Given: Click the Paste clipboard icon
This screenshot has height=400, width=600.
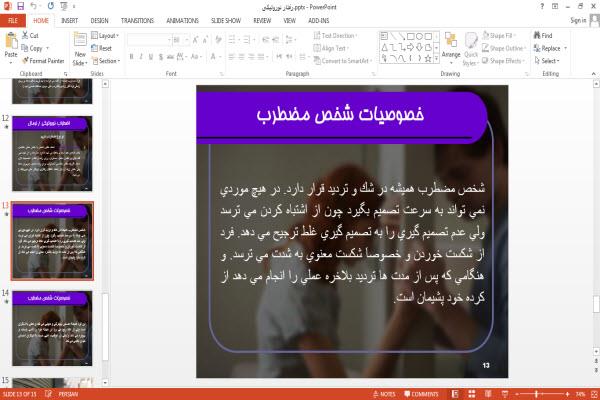Looking at the screenshot, I should click(x=11, y=41).
